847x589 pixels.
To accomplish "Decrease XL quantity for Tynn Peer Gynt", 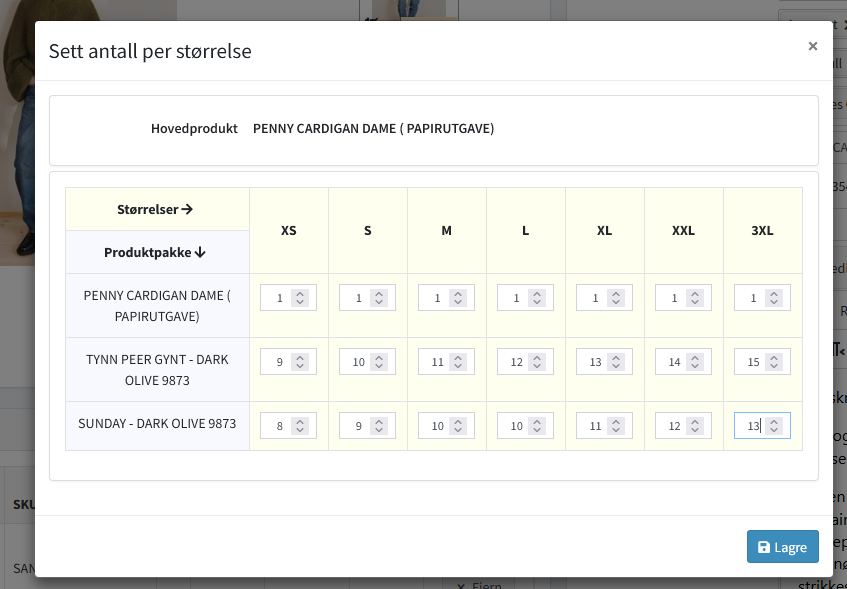I will click(x=615, y=367).
